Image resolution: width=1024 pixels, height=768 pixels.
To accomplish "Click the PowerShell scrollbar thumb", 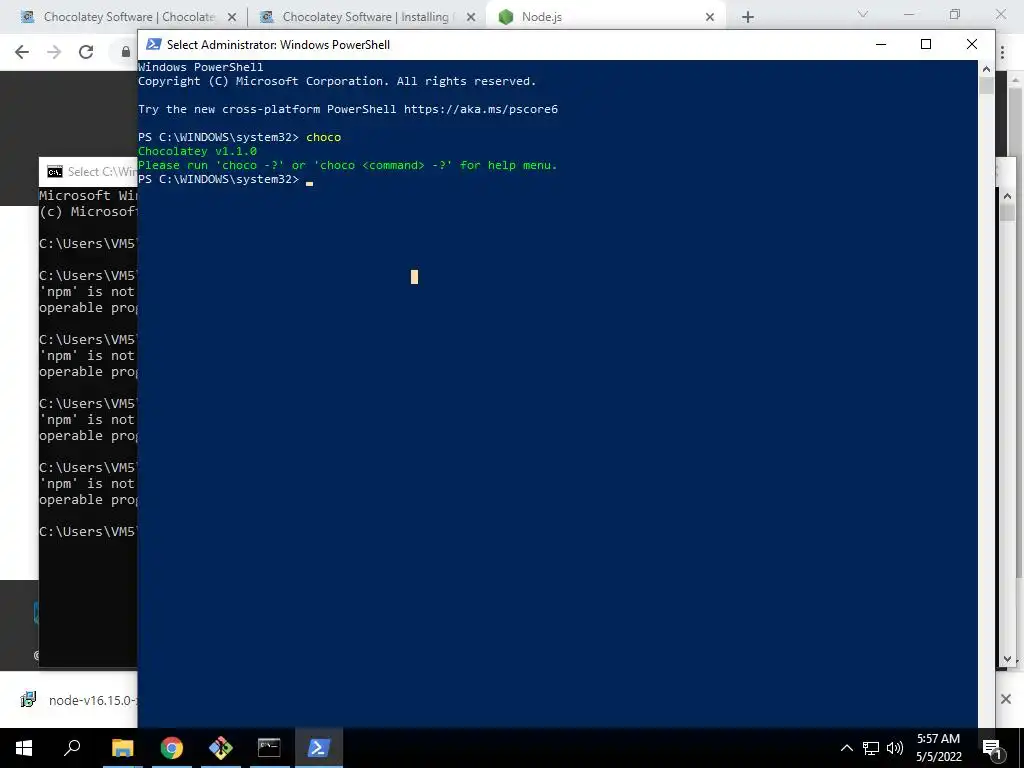I will pos(986,85).
